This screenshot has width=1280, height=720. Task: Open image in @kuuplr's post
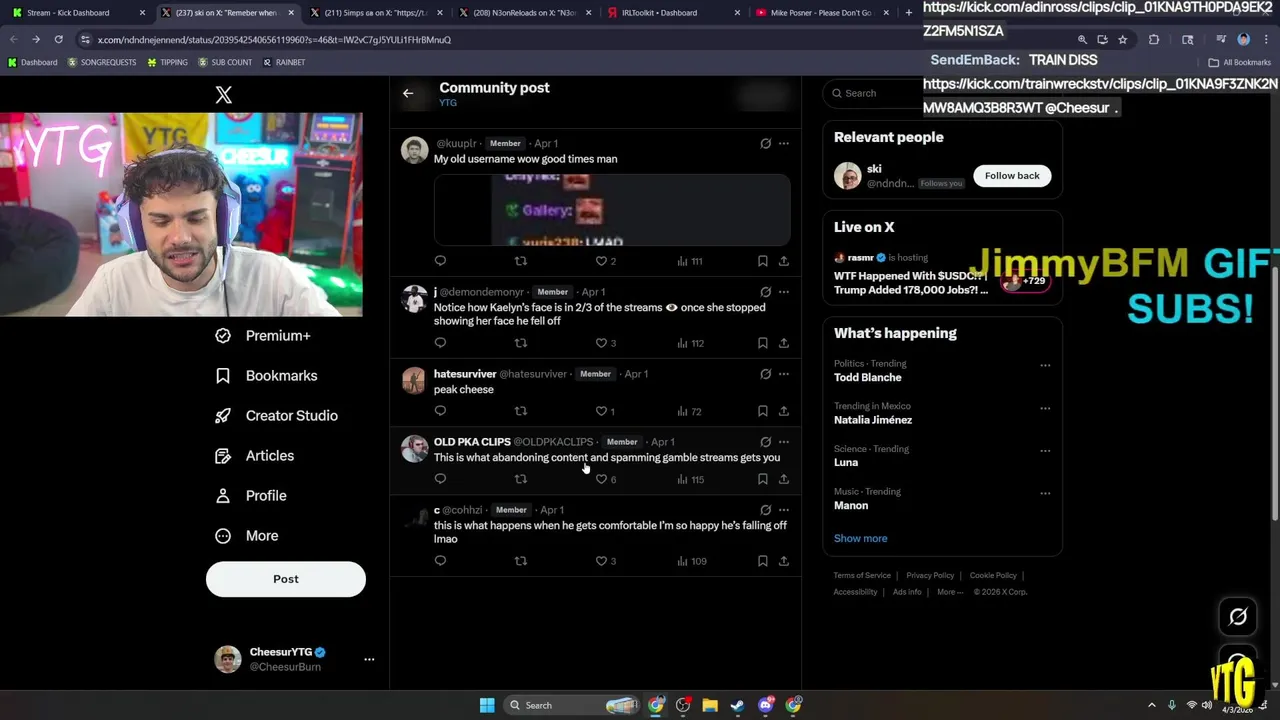[x=612, y=210]
